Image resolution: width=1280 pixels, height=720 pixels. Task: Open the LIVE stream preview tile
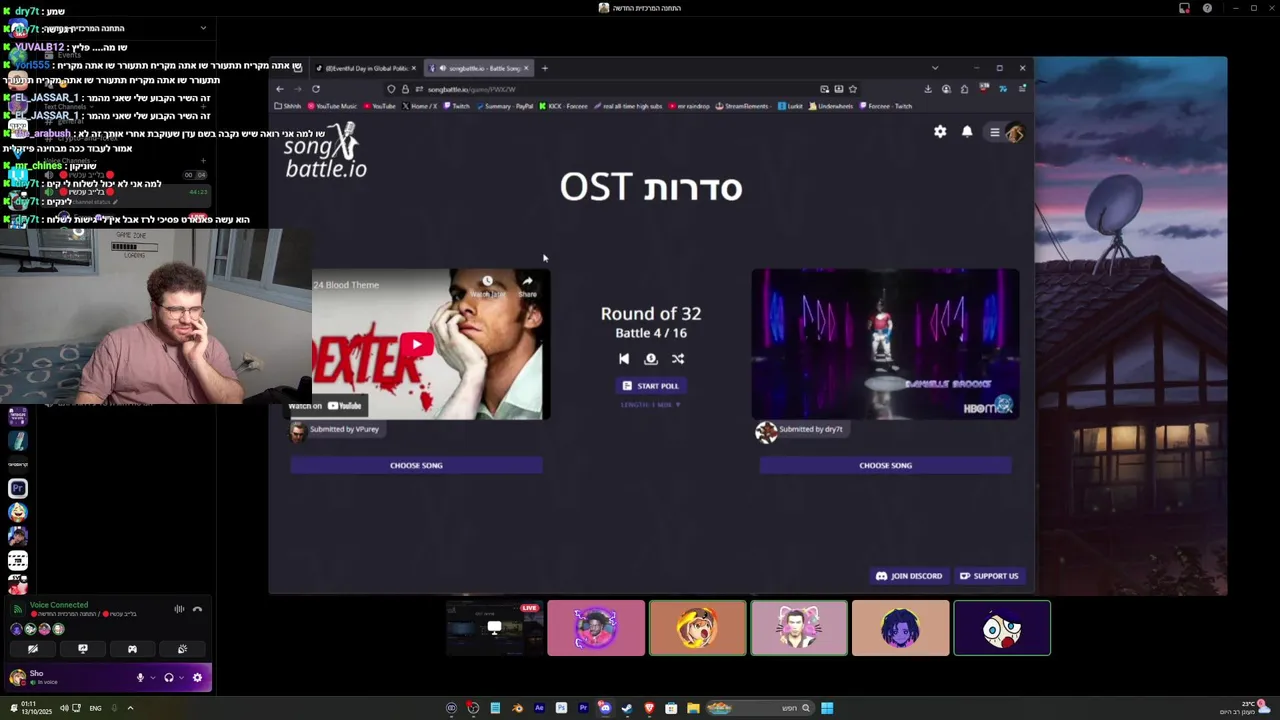pyautogui.click(x=495, y=628)
